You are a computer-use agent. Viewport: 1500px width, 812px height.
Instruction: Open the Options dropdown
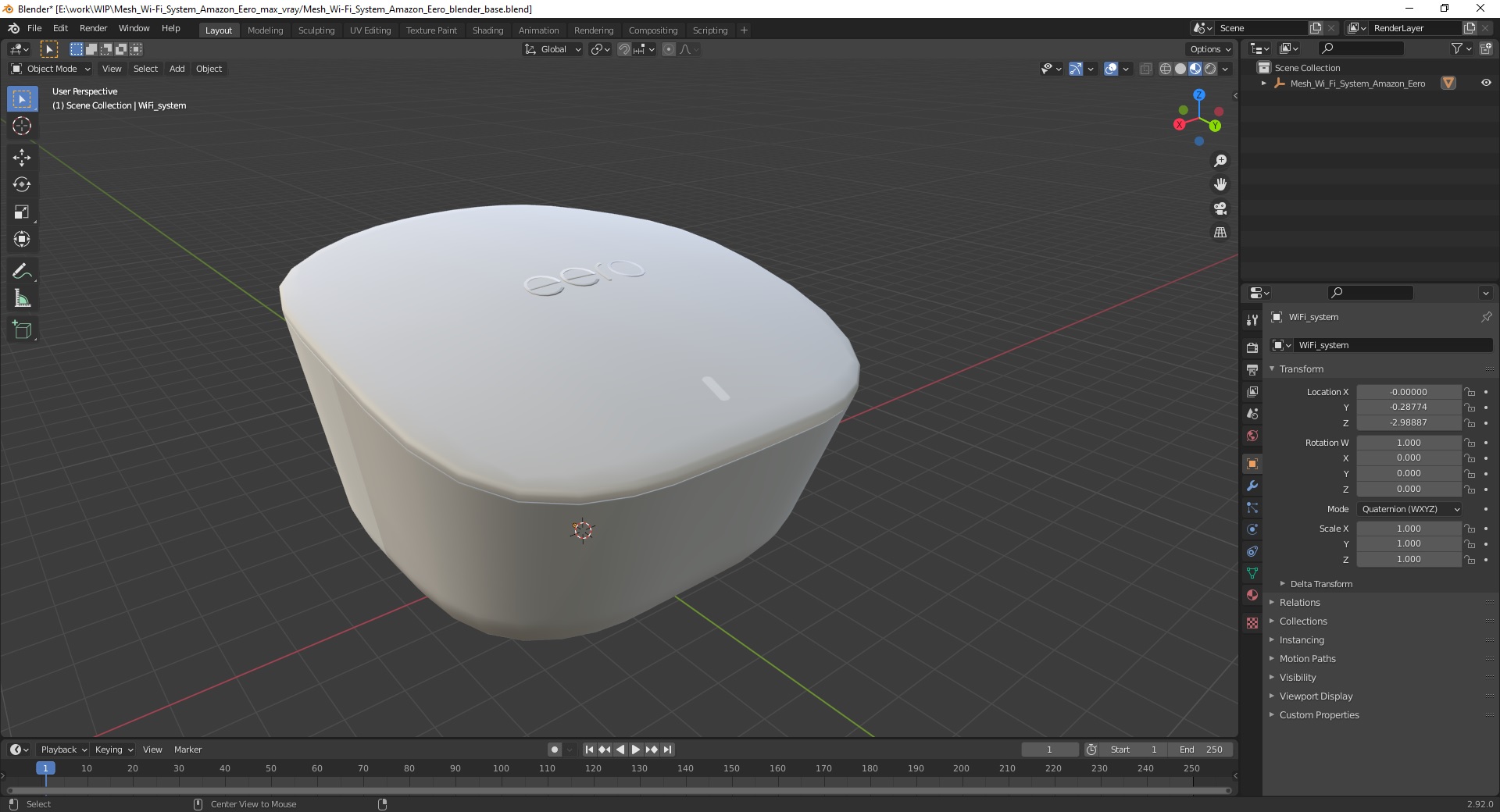[x=1209, y=49]
